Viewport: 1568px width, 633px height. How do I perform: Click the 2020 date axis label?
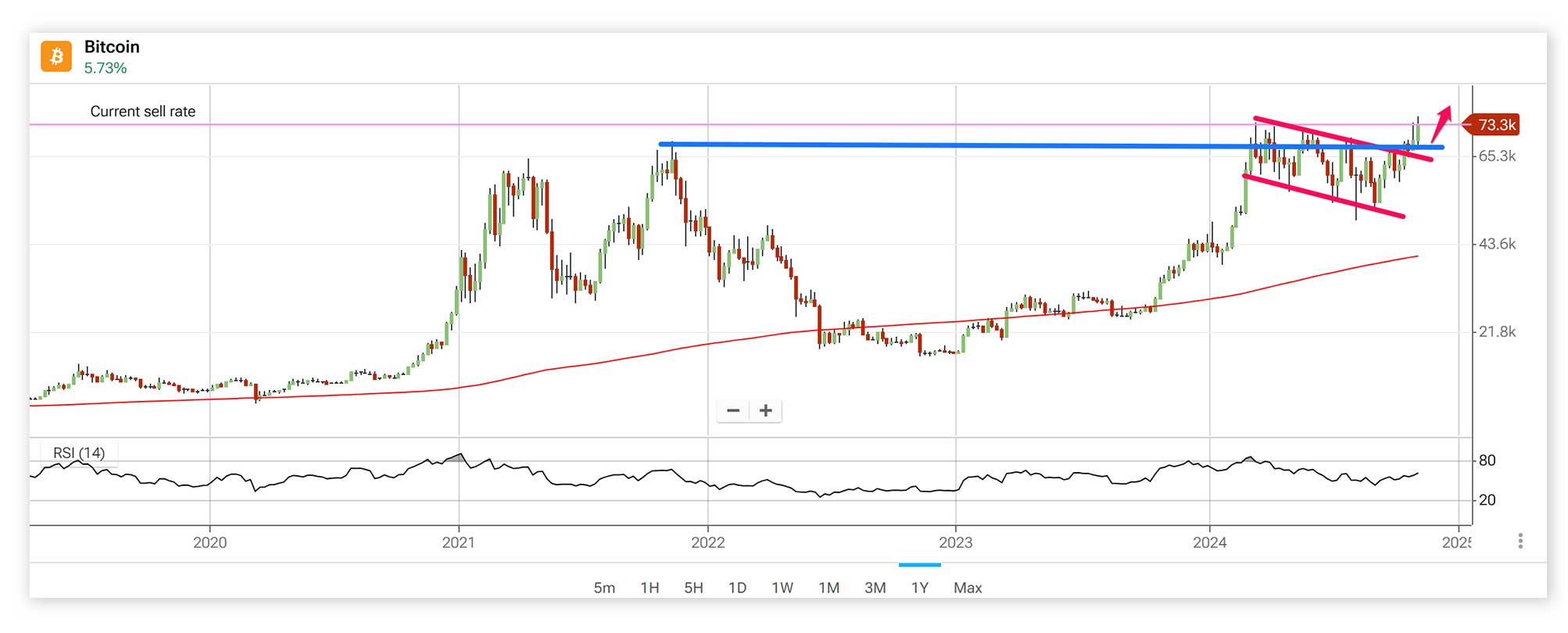[x=210, y=542]
